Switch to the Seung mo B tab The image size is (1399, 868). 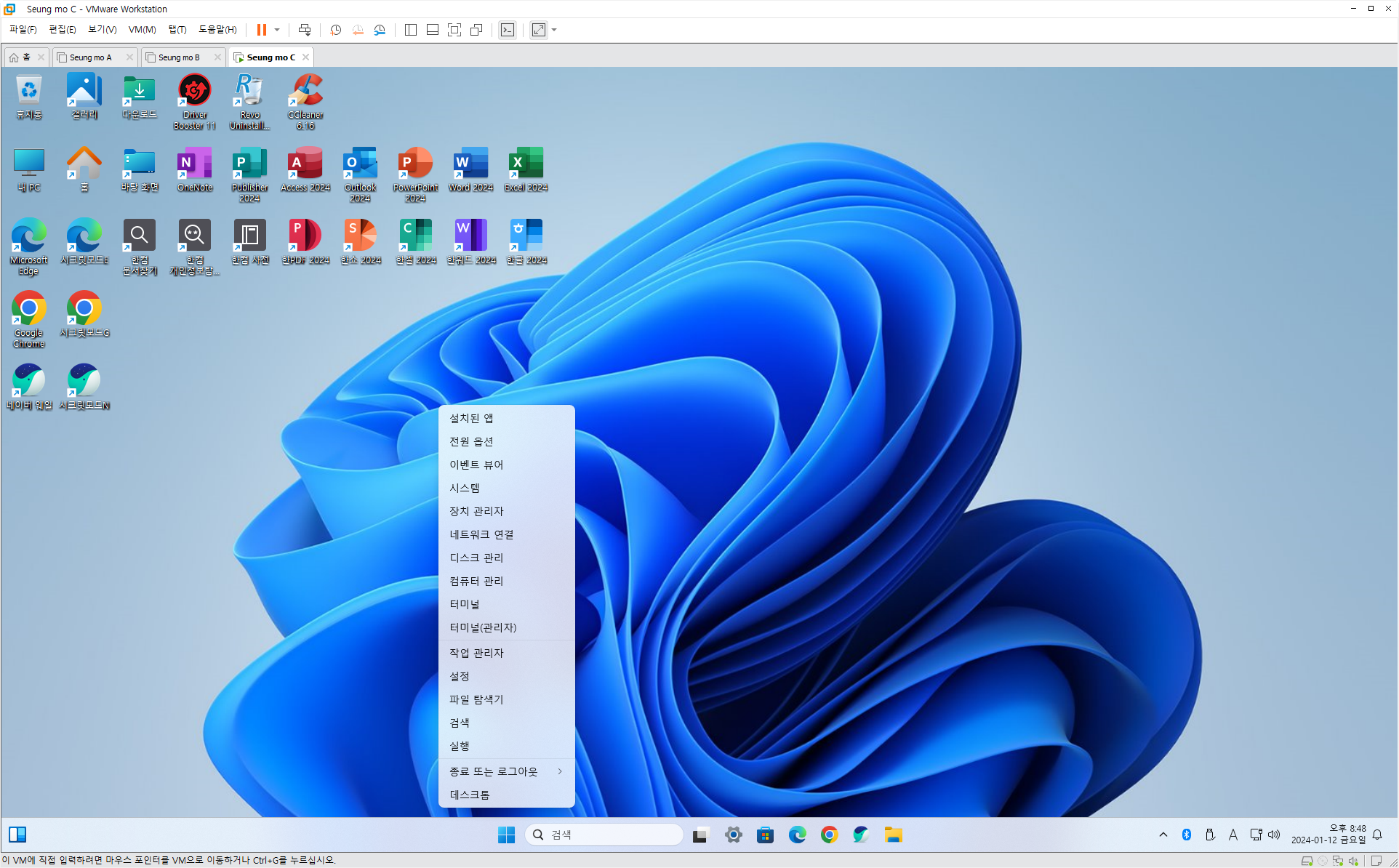pos(179,57)
